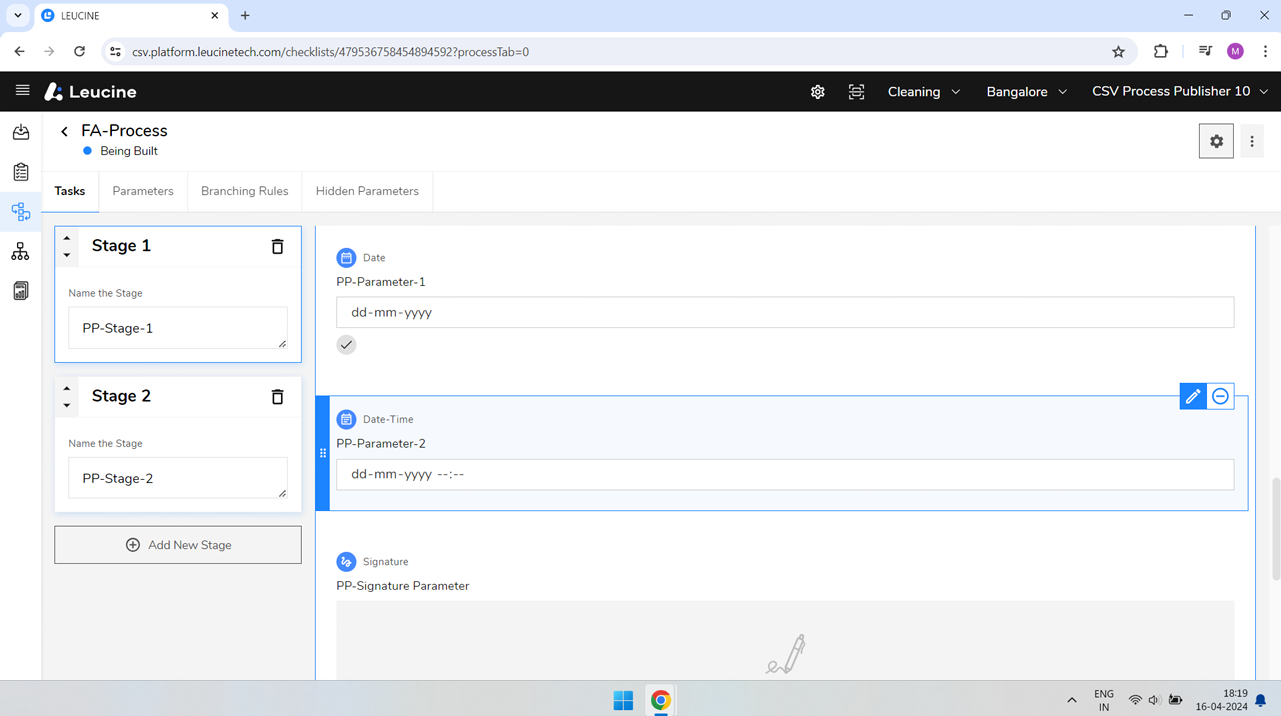Image resolution: width=1281 pixels, height=716 pixels.
Task: Open the Chrome profile avatar M
Action: (1235, 52)
